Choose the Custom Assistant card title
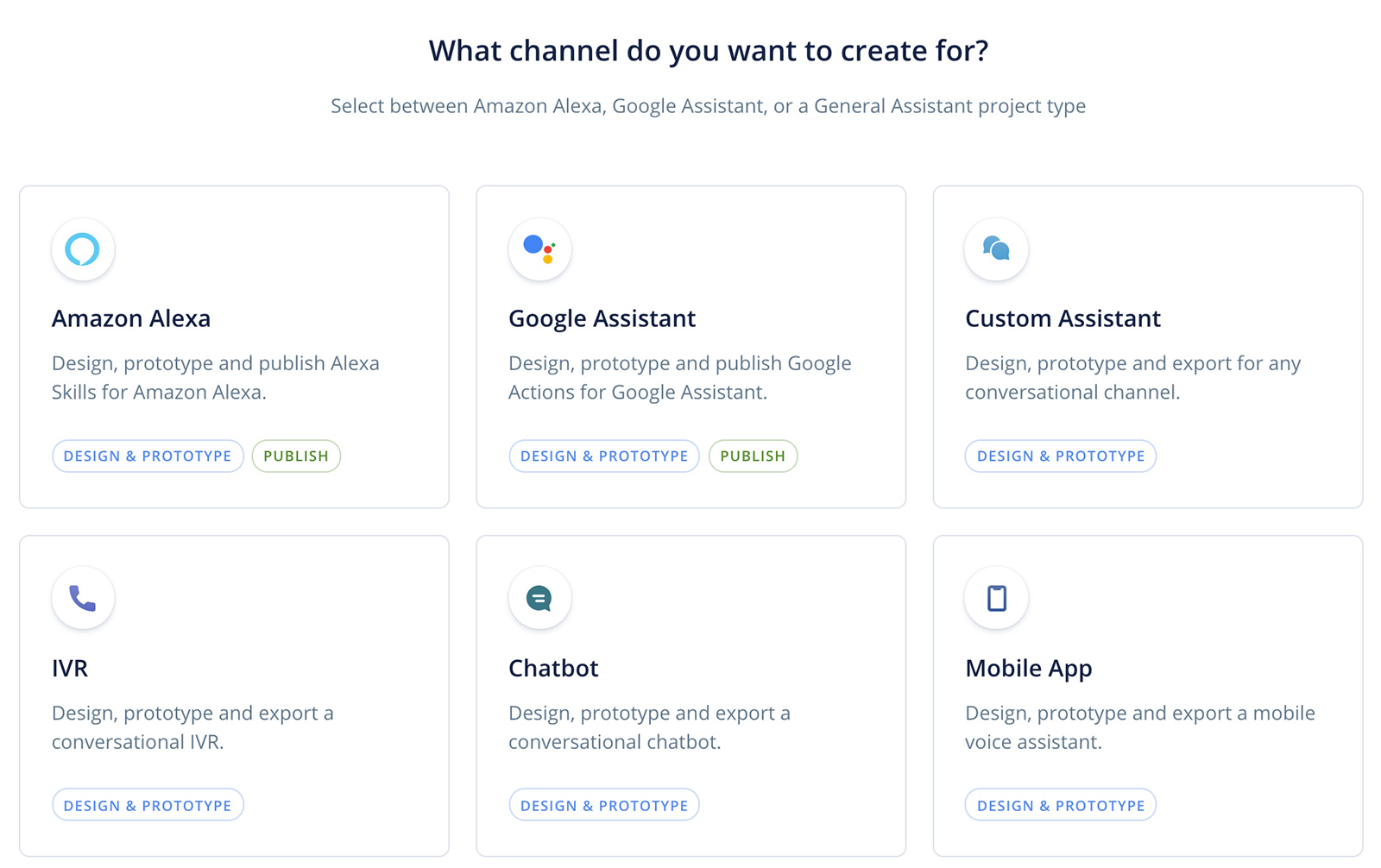Viewport: 1381px width, 868px height. click(1063, 318)
